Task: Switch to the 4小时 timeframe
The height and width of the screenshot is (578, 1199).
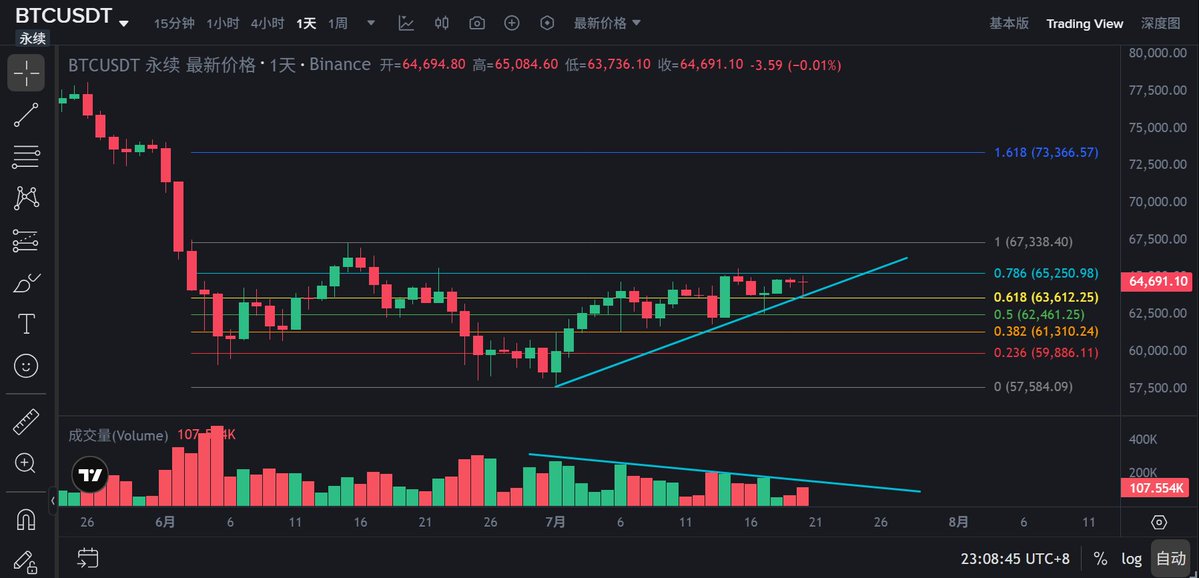Action: (x=267, y=23)
